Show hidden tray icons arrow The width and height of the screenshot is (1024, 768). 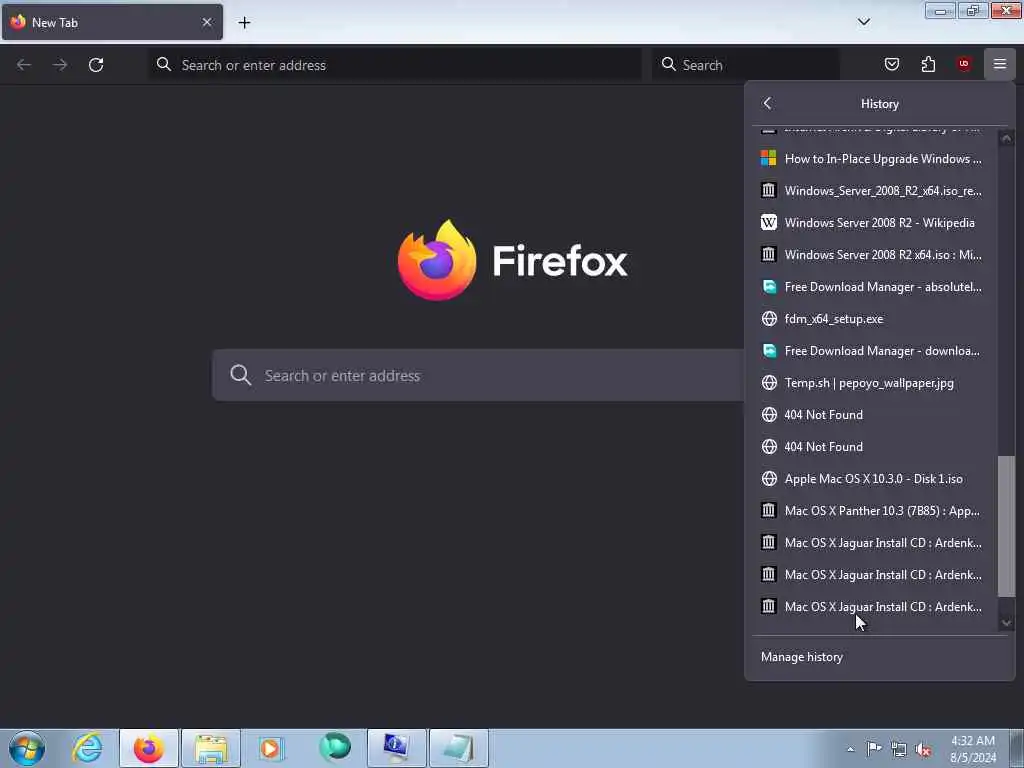click(x=850, y=749)
